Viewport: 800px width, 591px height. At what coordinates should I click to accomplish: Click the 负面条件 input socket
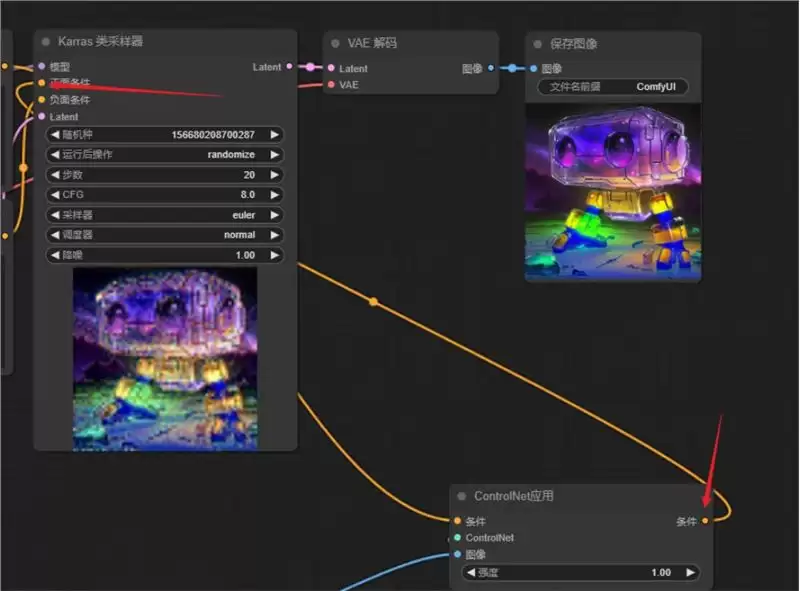pos(42,100)
